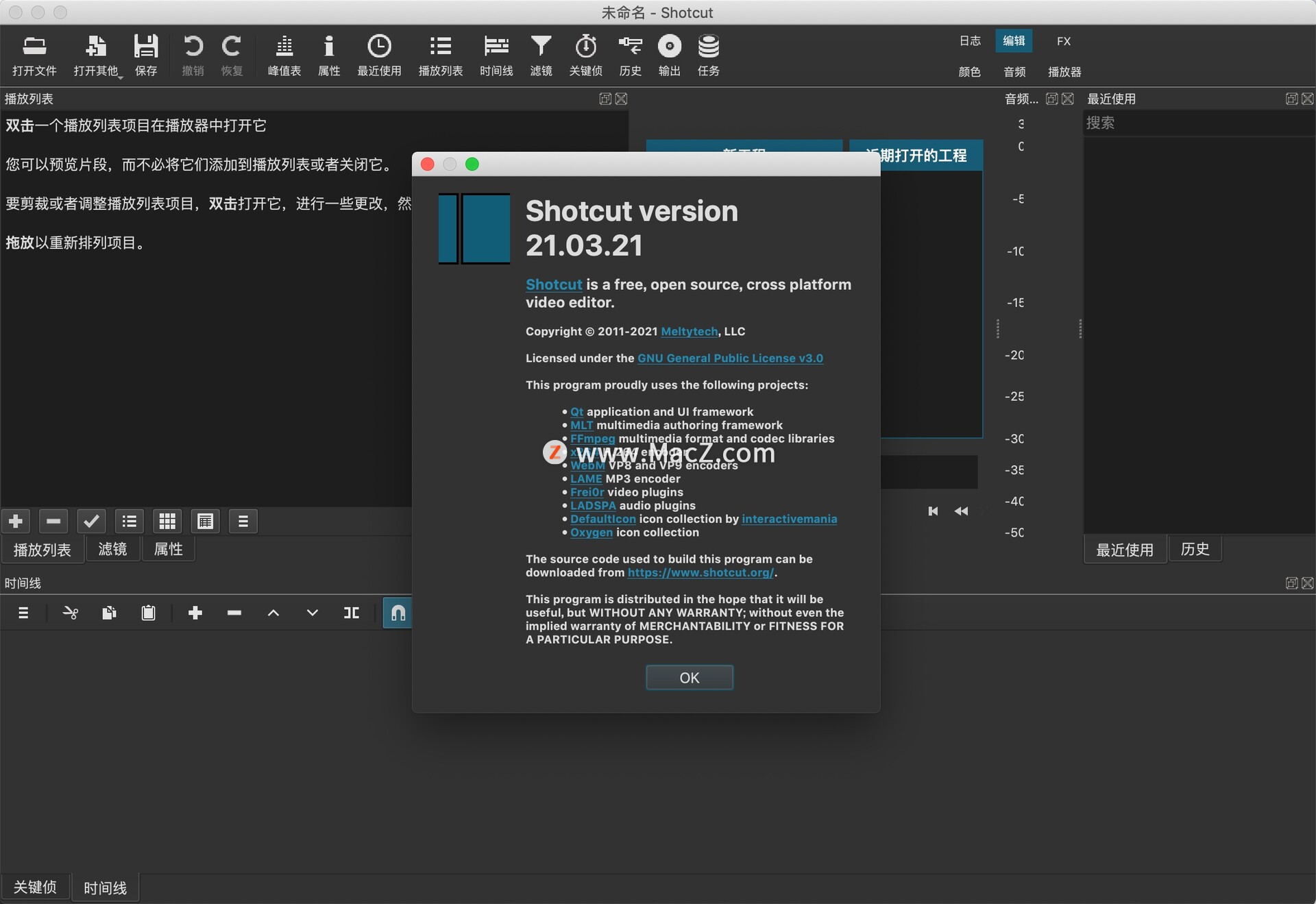Click the Open File toolbar icon

[x=34, y=55]
